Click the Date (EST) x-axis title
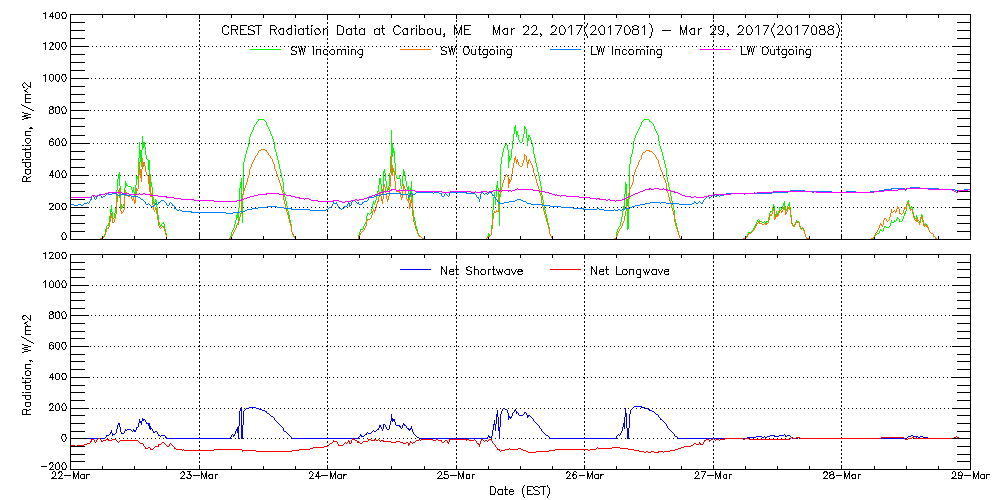The image size is (1000, 500). [x=520, y=492]
